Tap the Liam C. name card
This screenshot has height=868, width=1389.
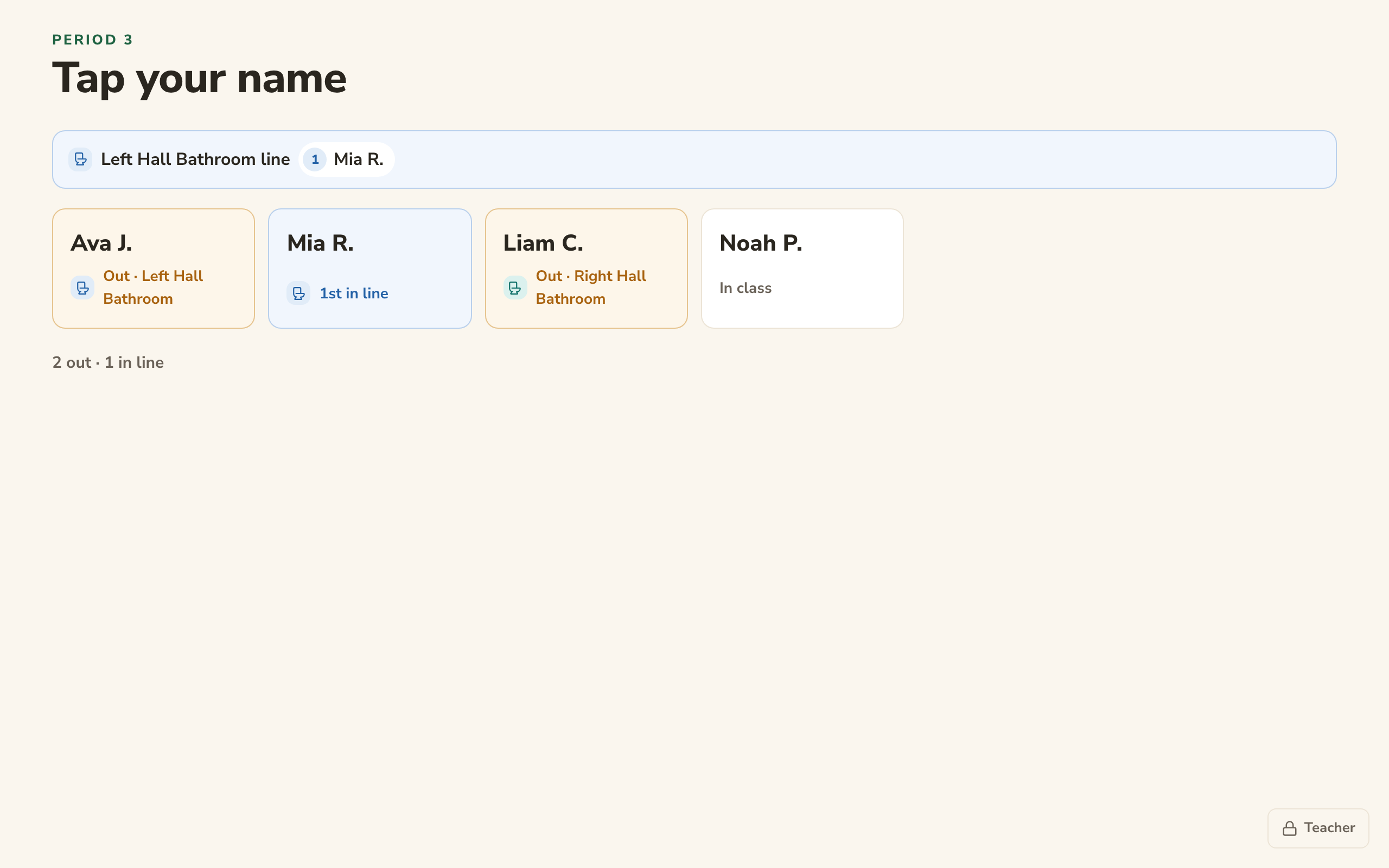click(586, 269)
